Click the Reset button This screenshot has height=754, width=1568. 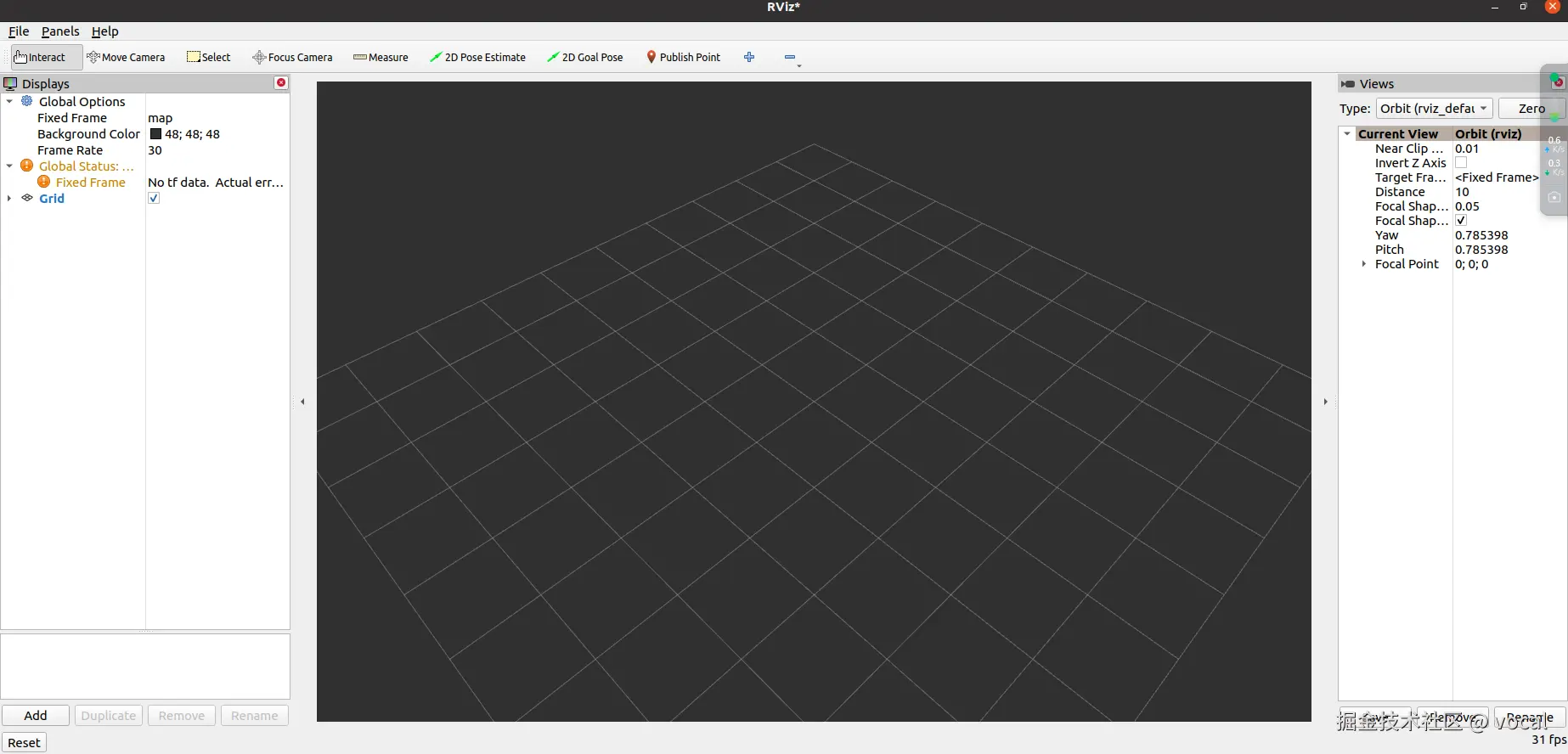coord(24,742)
